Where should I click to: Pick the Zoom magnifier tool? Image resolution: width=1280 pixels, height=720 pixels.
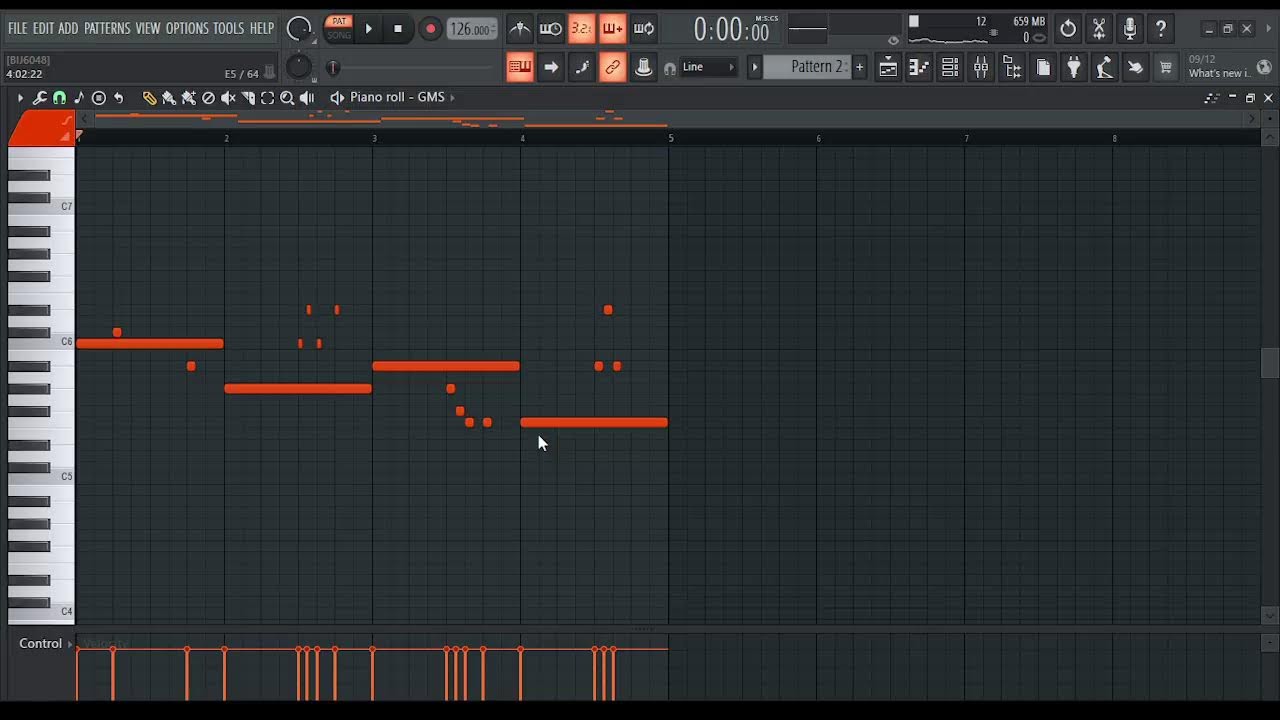point(287,98)
